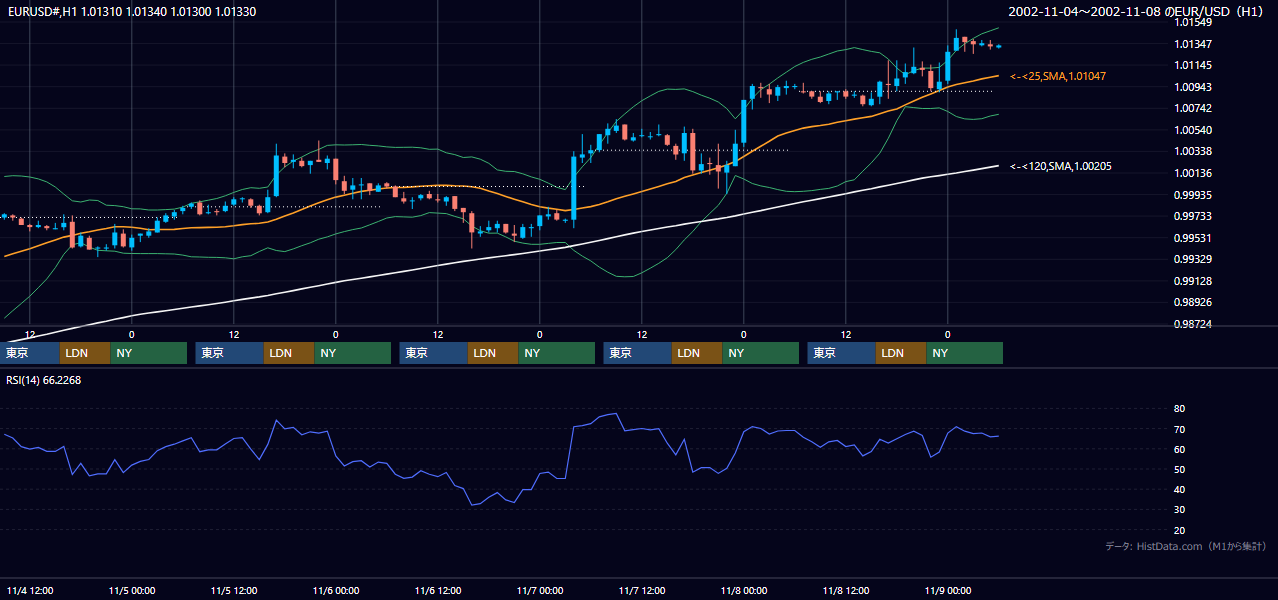
Task: Click the 11/9 00:00 time label
Action: (x=948, y=590)
